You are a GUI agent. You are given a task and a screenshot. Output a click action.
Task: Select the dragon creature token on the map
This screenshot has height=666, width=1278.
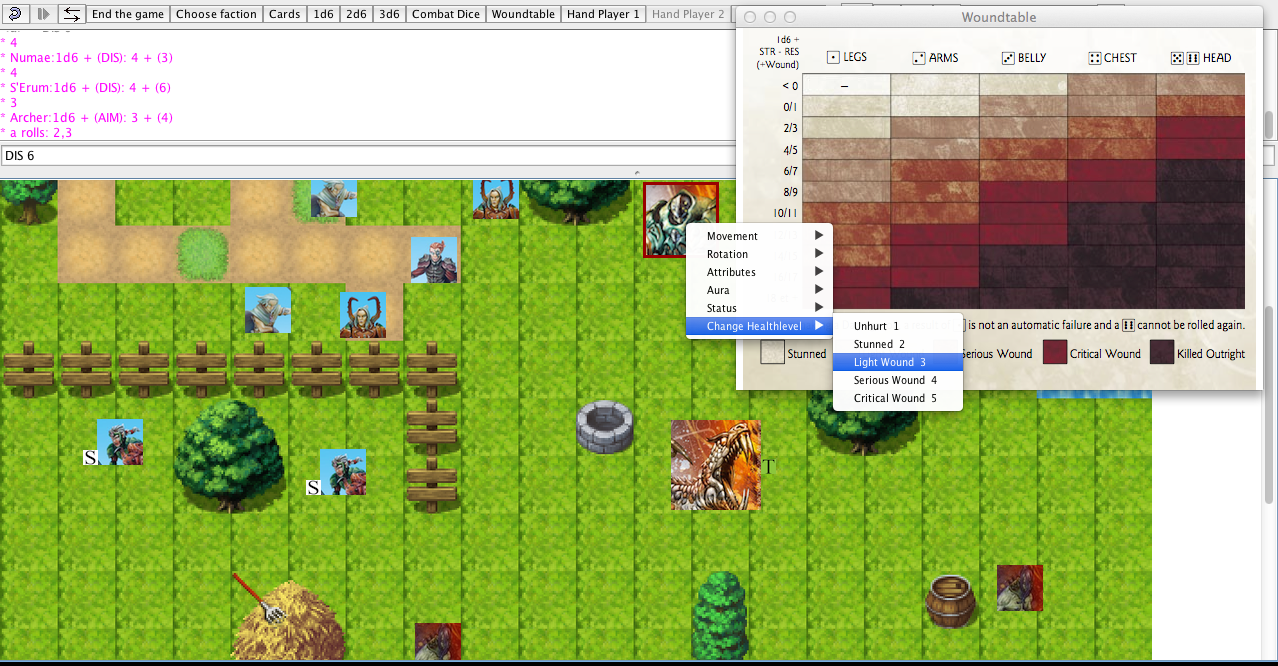(715, 465)
